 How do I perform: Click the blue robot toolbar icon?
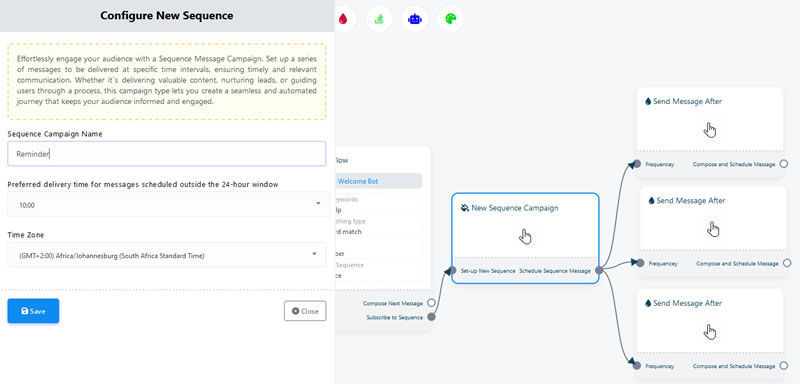415,19
